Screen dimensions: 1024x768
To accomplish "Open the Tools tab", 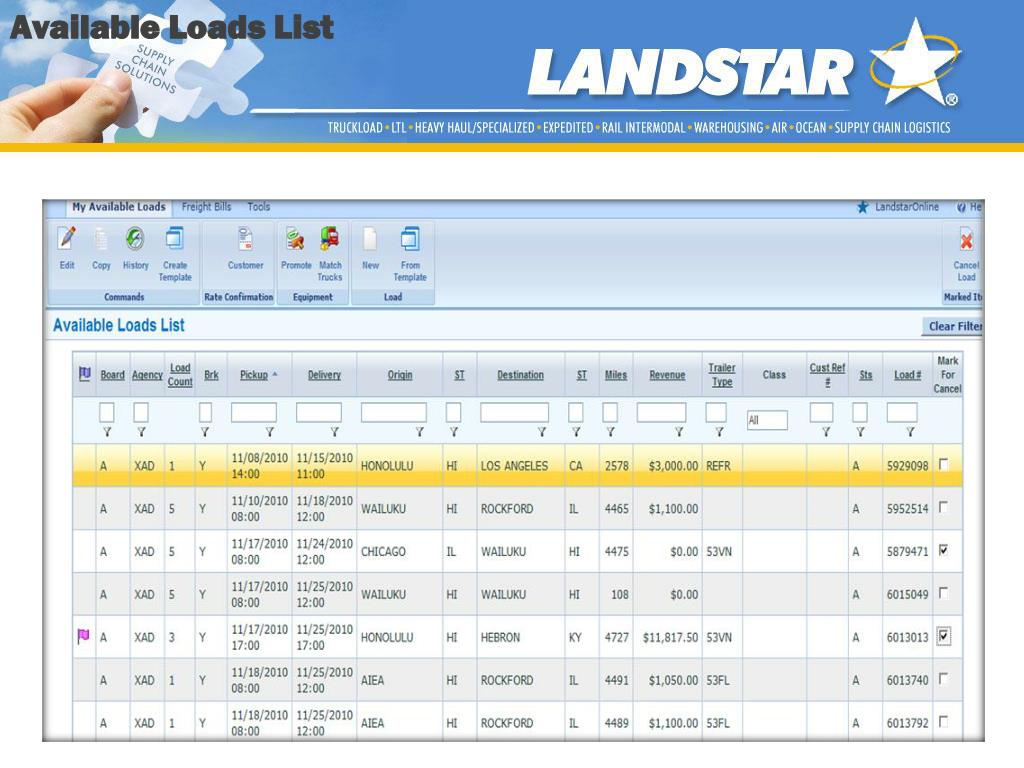I will (259, 207).
